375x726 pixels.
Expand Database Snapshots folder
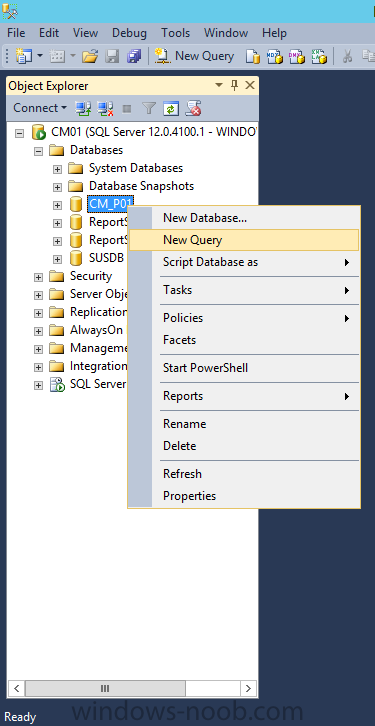(57, 187)
